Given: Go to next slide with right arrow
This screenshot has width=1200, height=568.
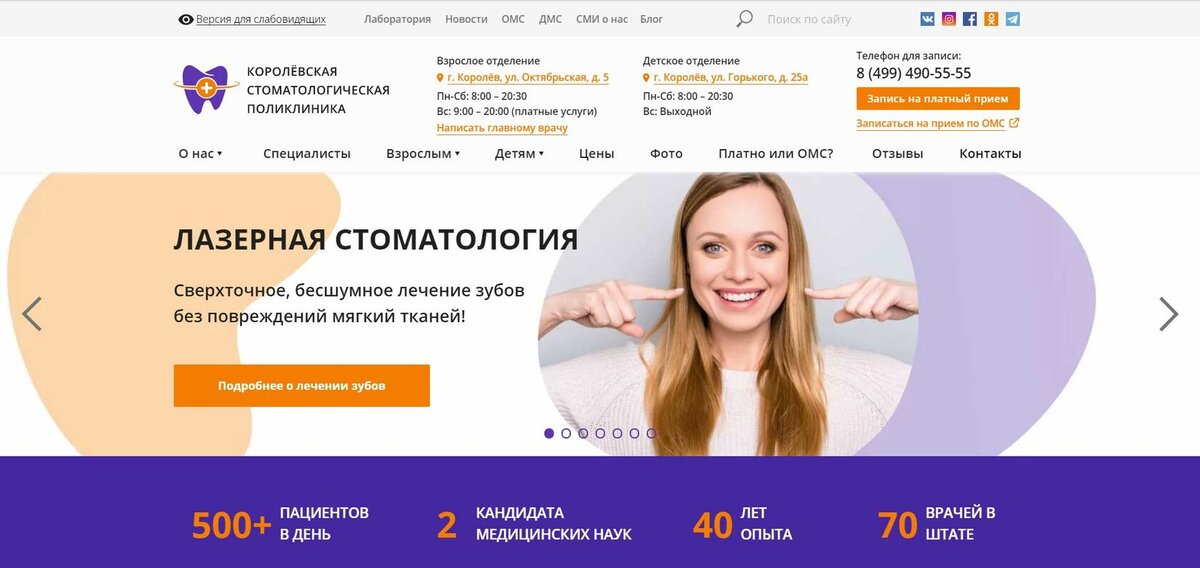Looking at the screenshot, I should (1168, 314).
